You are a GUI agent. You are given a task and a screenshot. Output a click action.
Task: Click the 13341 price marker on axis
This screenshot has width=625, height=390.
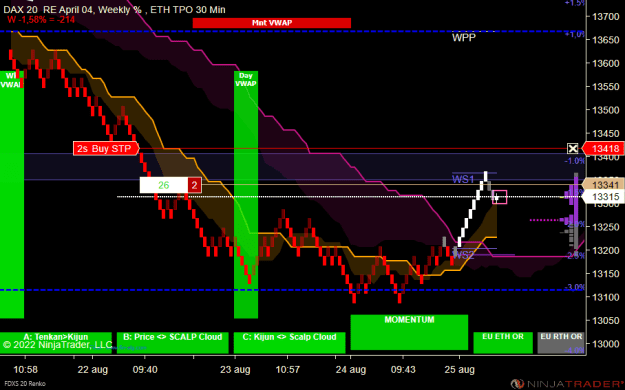pos(603,185)
